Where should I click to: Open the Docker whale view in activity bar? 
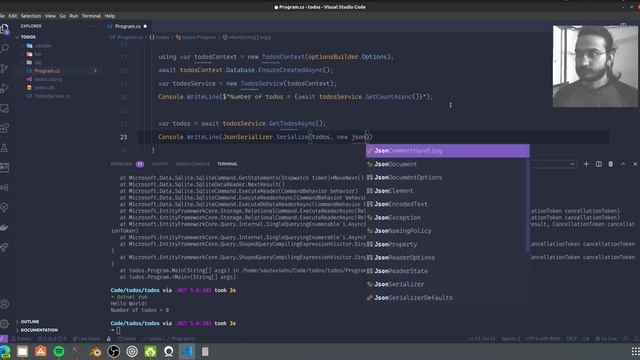pyautogui.click(x=4, y=227)
